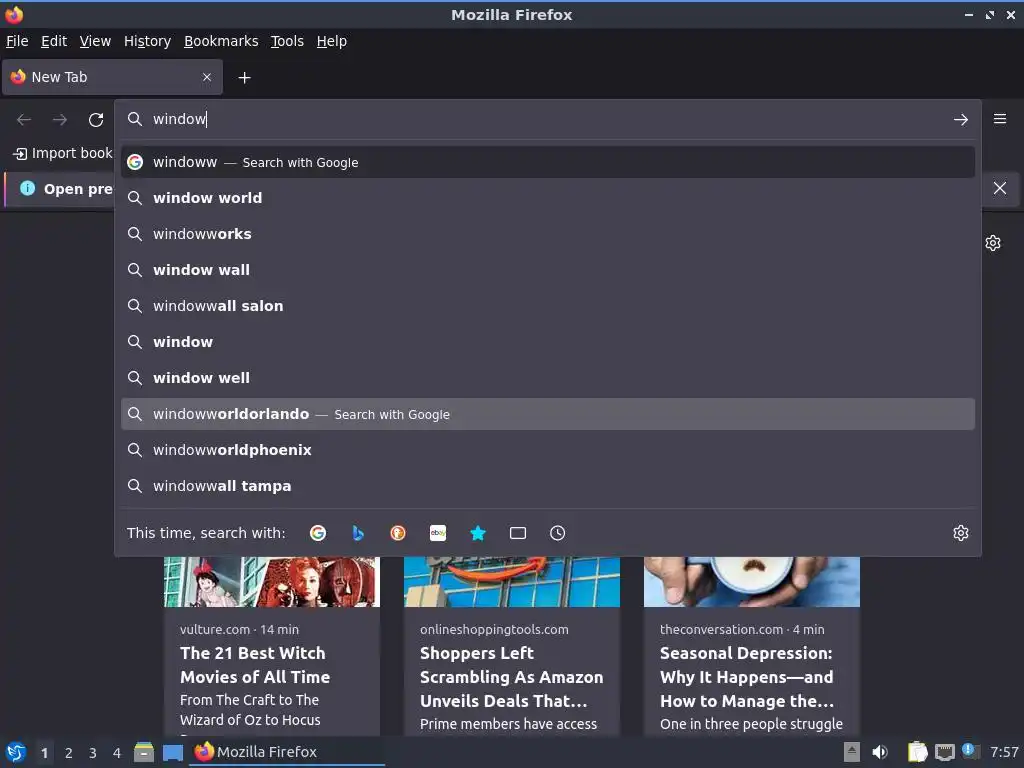Open 'The 21 Best Witch Movies' headline
The height and width of the screenshot is (768, 1024).
tap(255, 665)
